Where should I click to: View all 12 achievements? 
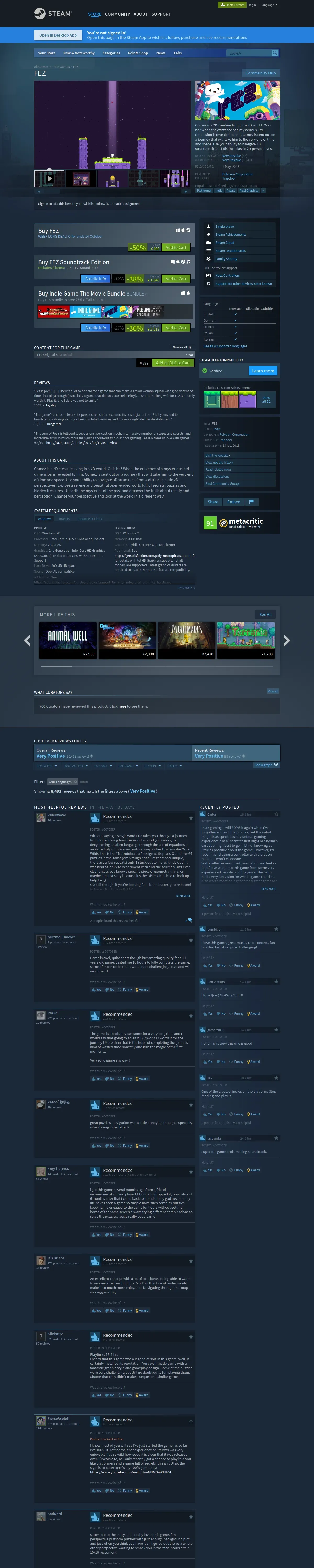point(266,399)
